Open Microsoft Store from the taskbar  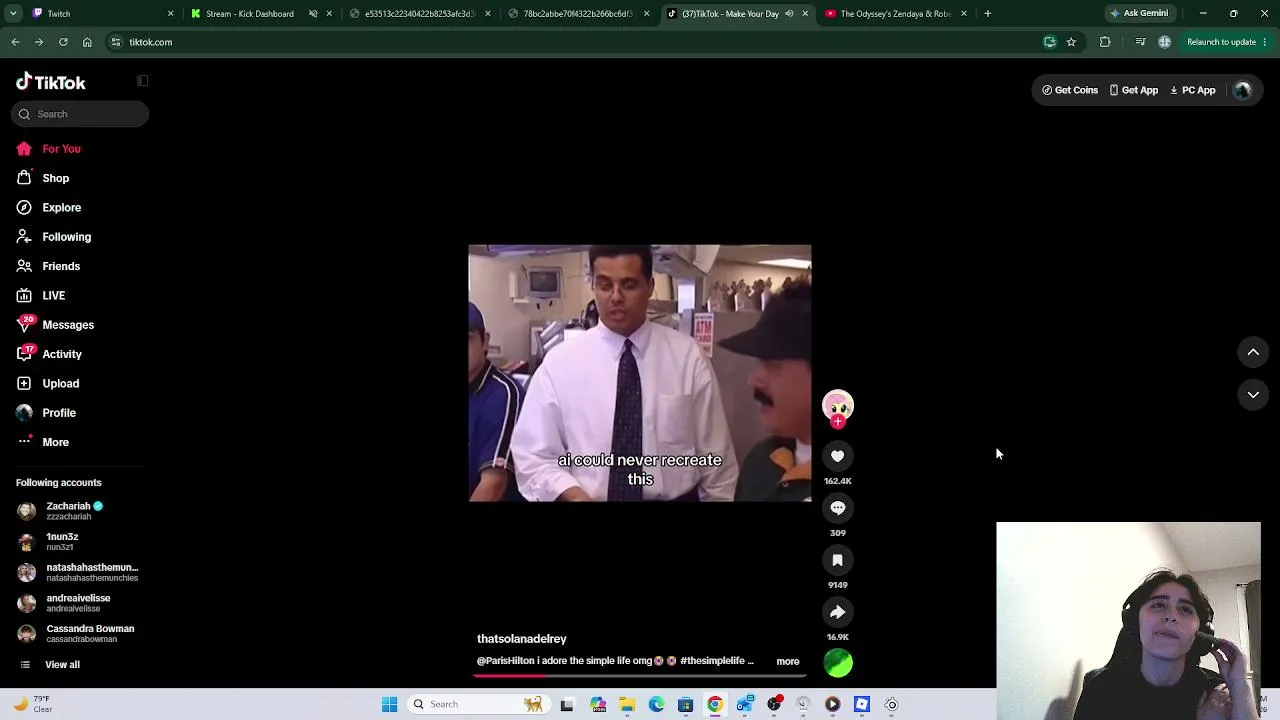[685, 704]
